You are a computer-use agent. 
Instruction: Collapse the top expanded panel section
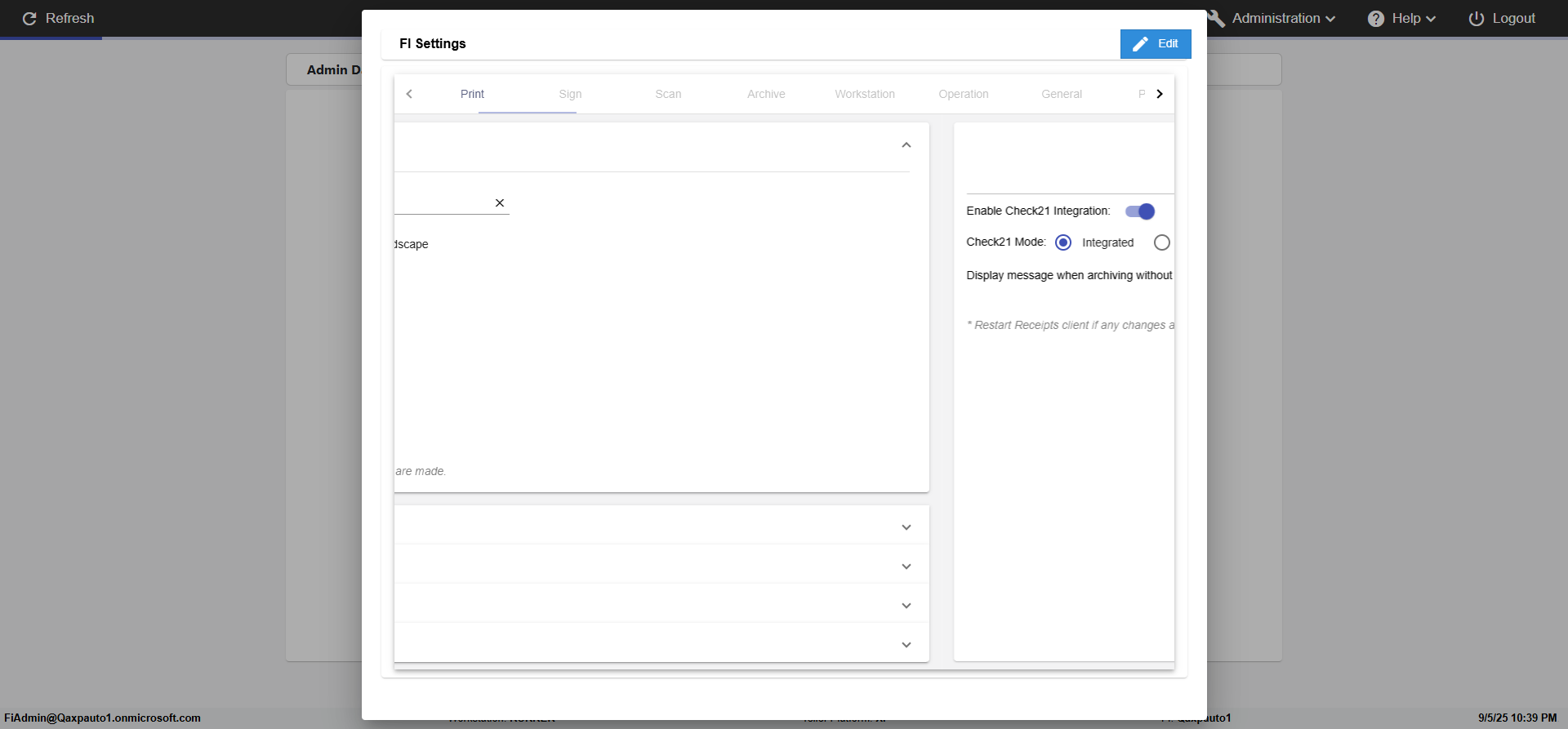[906, 145]
